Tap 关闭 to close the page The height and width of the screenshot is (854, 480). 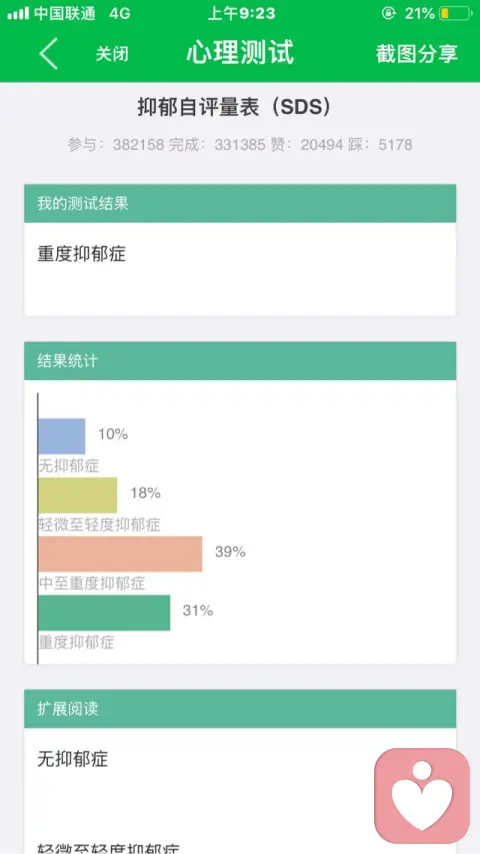112,54
